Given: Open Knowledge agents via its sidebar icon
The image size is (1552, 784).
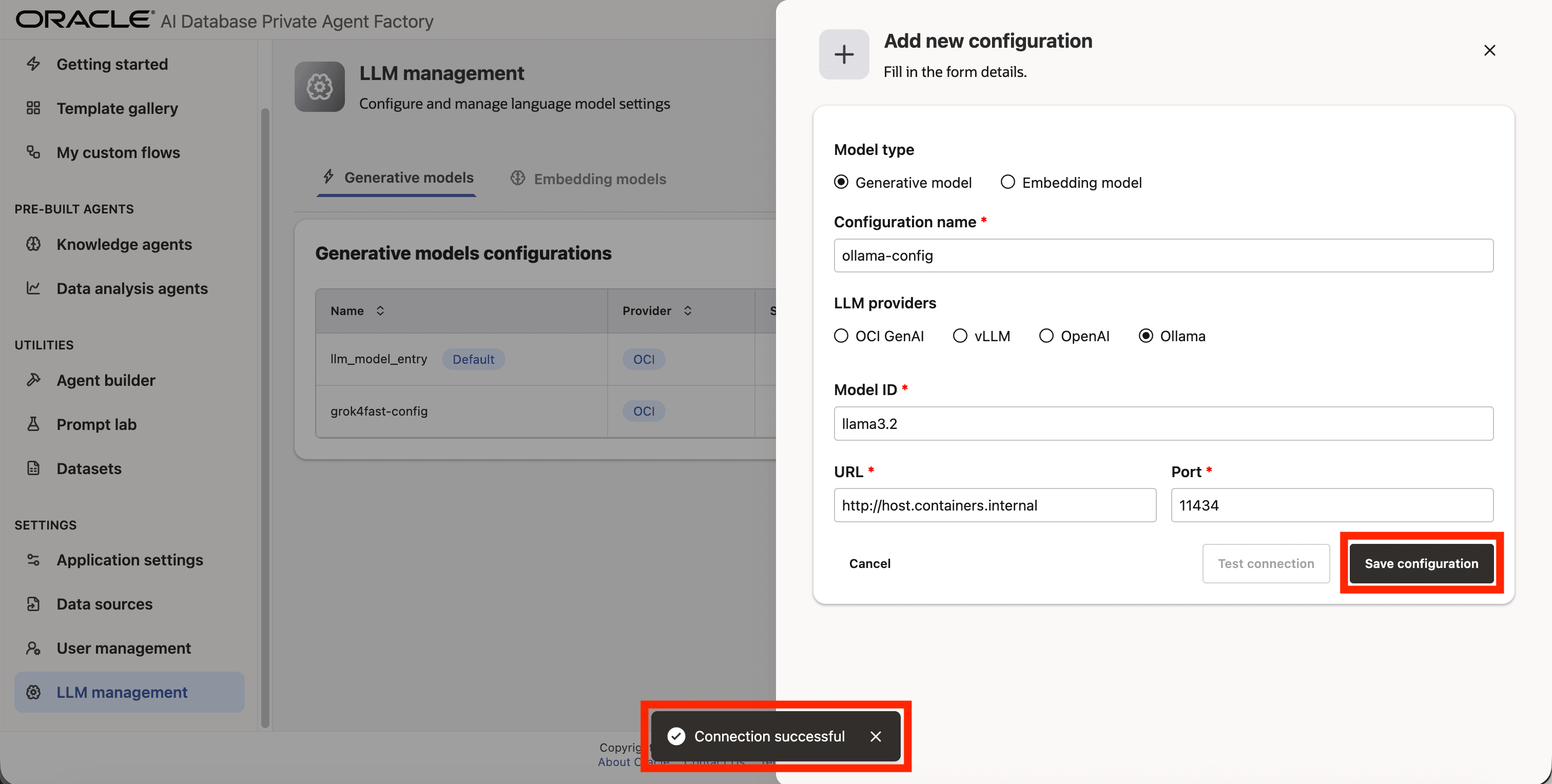Looking at the screenshot, I should click(x=34, y=244).
